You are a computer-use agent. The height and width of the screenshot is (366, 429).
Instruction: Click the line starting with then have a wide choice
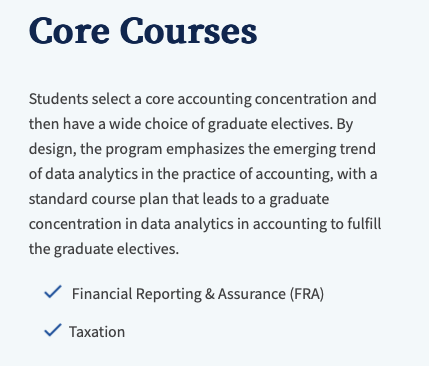tap(191, 124)
